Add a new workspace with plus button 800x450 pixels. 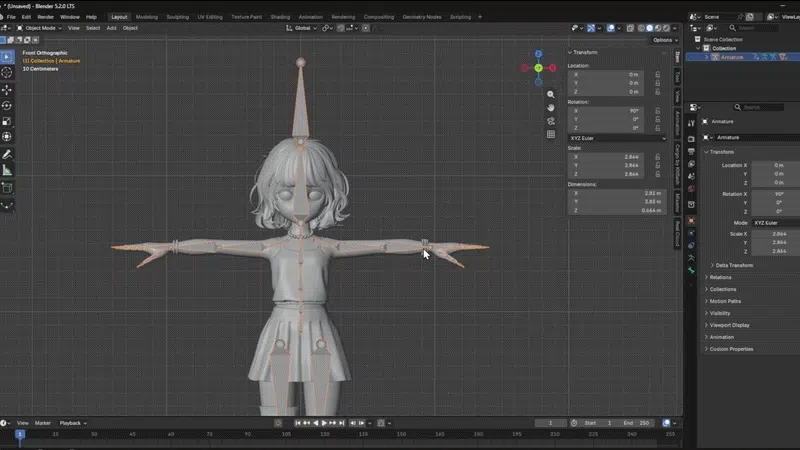click(480, 17)
